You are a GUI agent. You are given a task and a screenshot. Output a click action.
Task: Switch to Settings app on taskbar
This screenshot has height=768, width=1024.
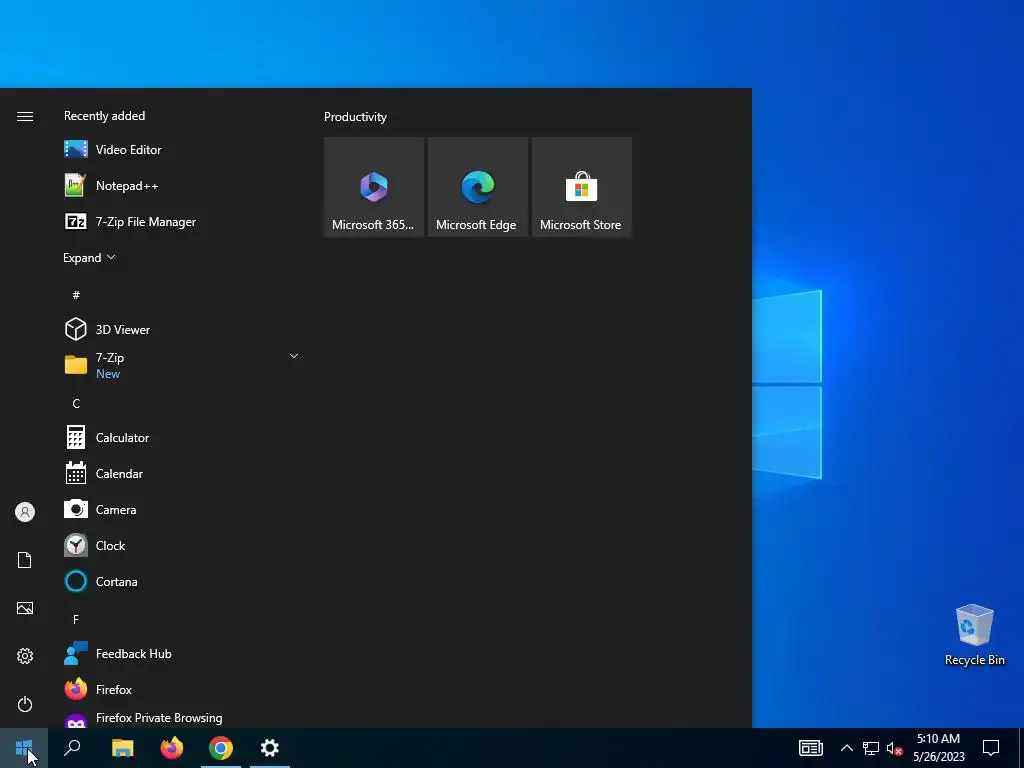pos(270,748)
